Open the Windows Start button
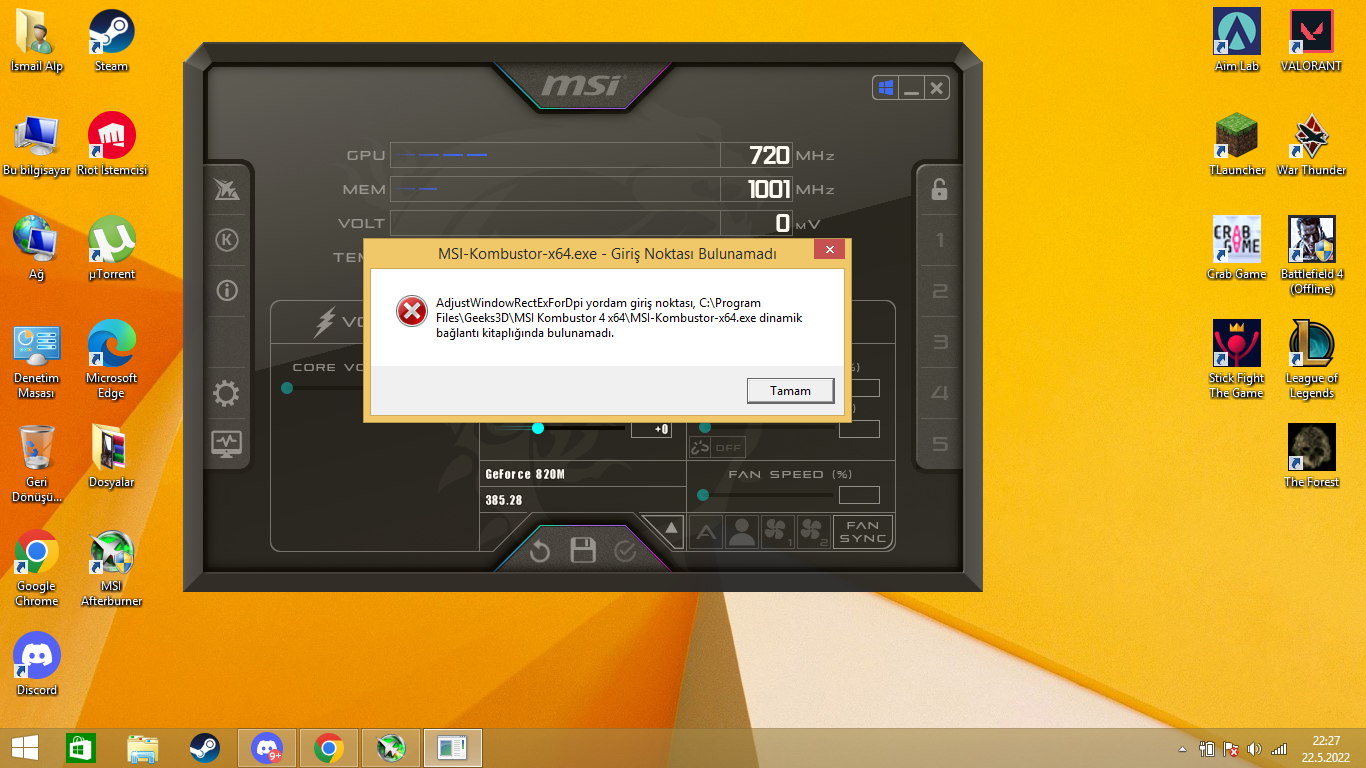This screenshot has width=1366, height=768. (x=25, y=747)
